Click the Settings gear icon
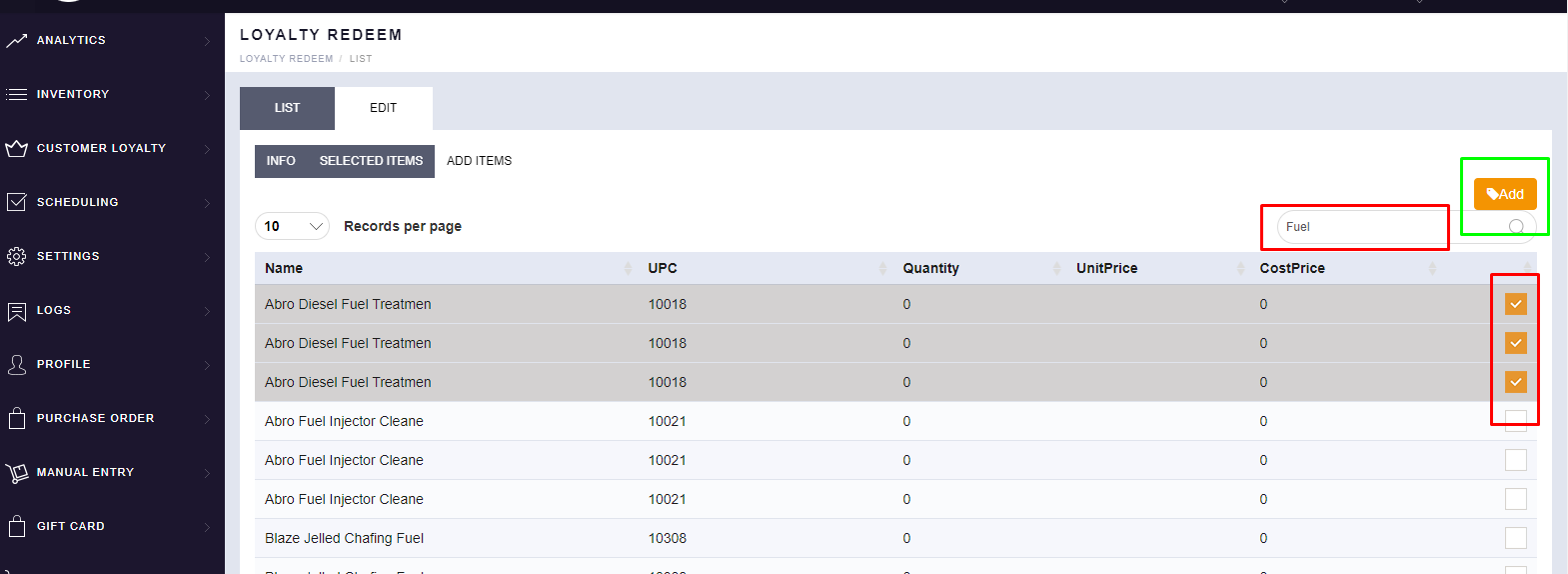Viewport: 1568px width, 574px height. pos(16,257)
